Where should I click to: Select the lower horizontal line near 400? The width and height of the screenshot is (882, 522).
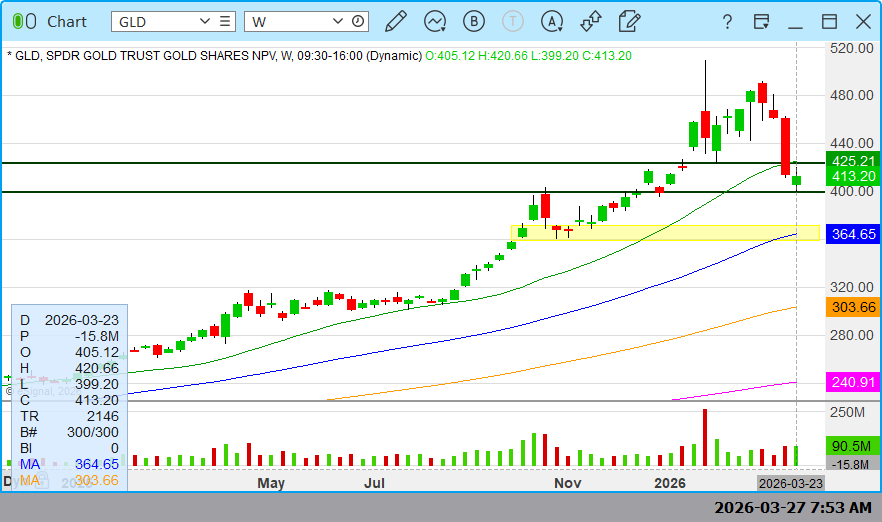pyautogui.click(x=413, y=192)
